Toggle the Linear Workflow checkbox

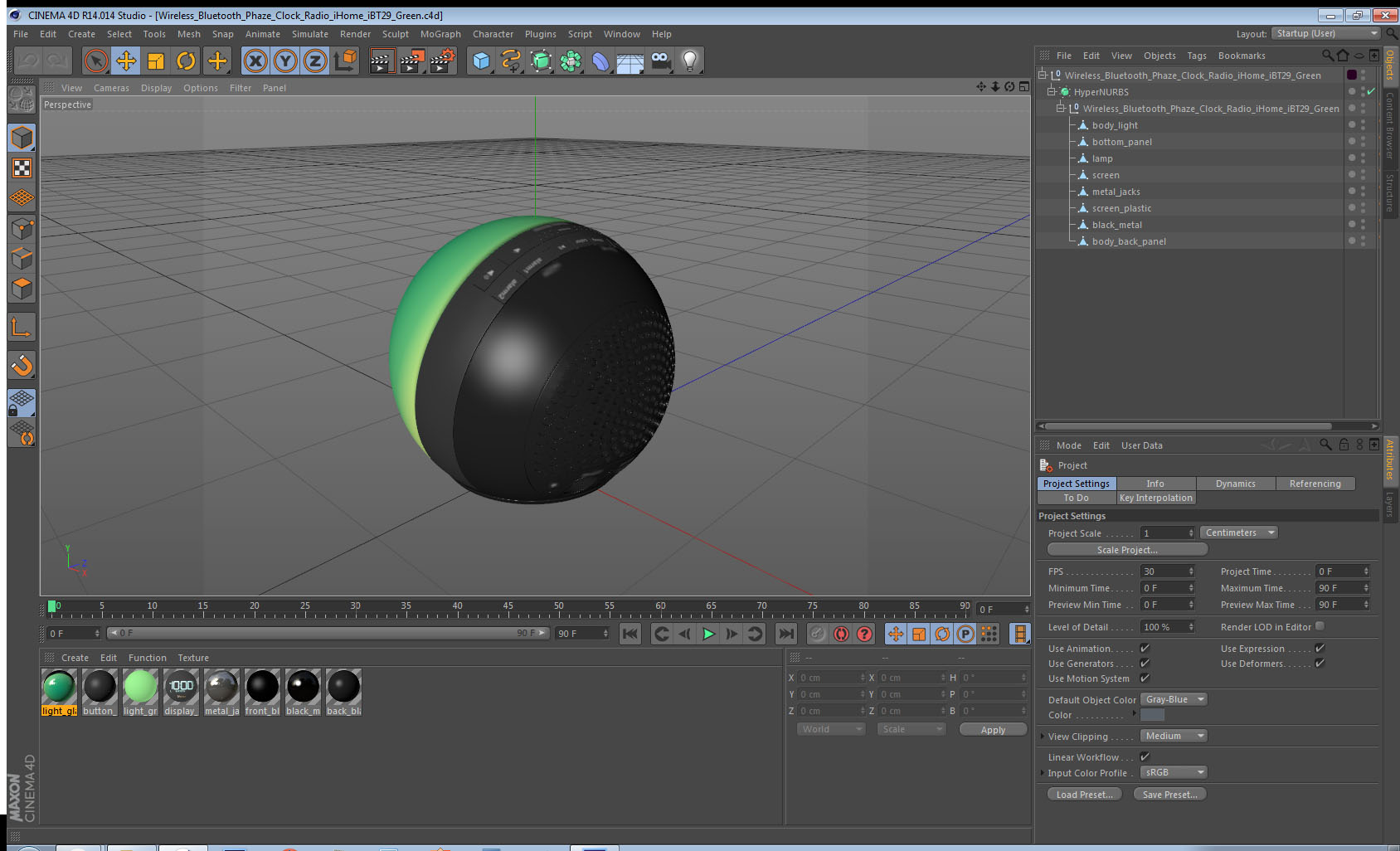click(1145, 756)
